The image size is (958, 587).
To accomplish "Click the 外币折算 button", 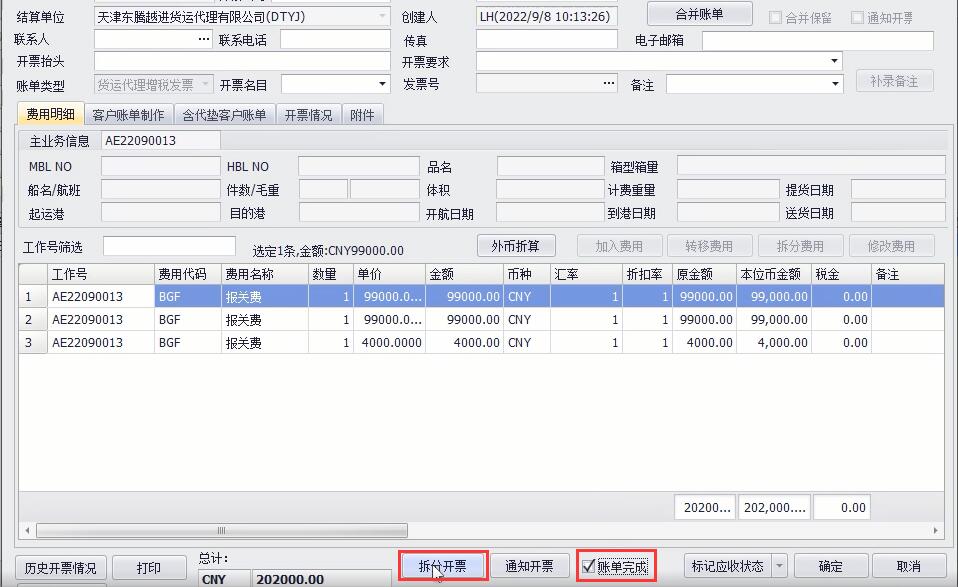I will (515, 246).
